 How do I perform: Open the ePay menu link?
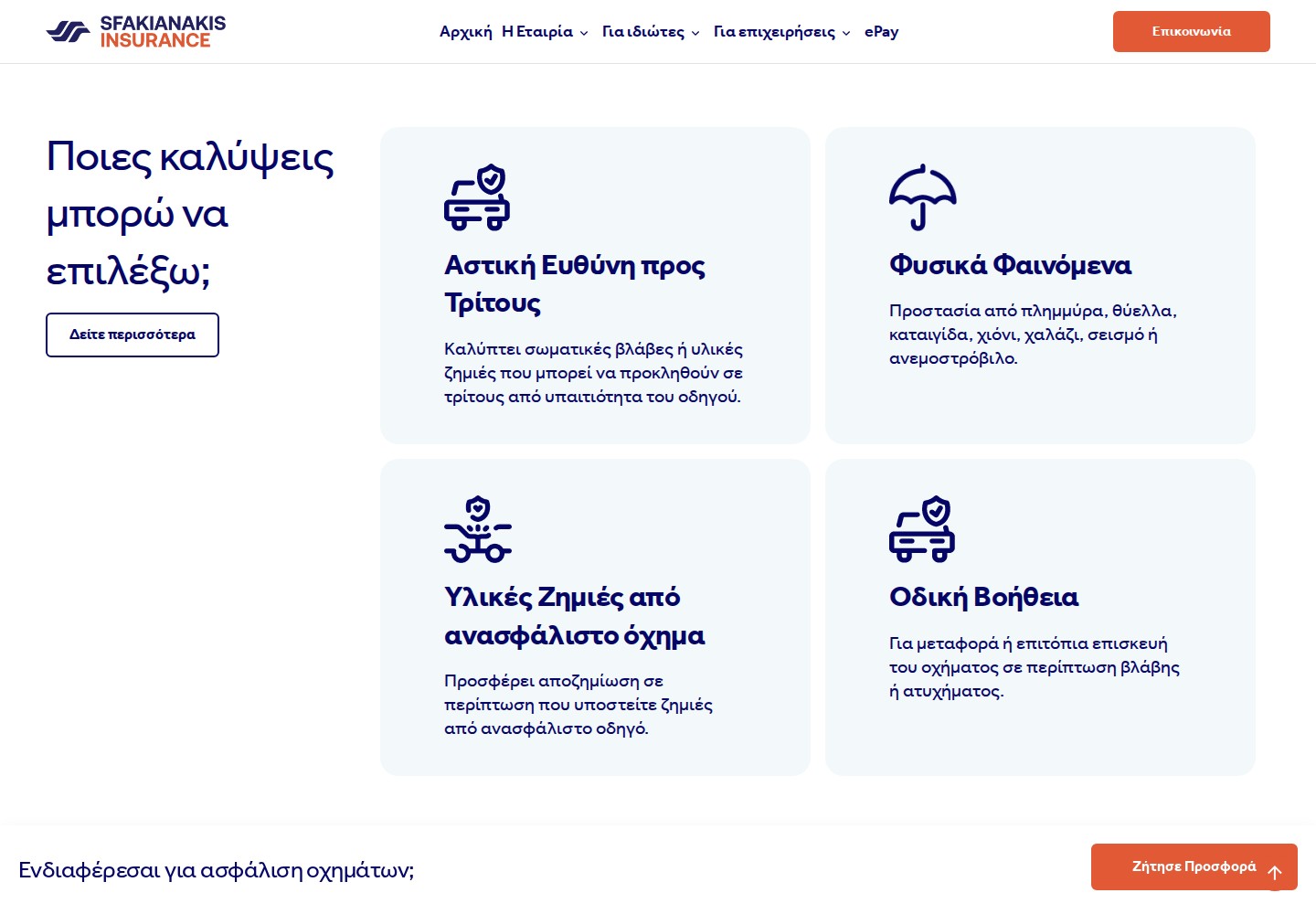tap(882, 32)
